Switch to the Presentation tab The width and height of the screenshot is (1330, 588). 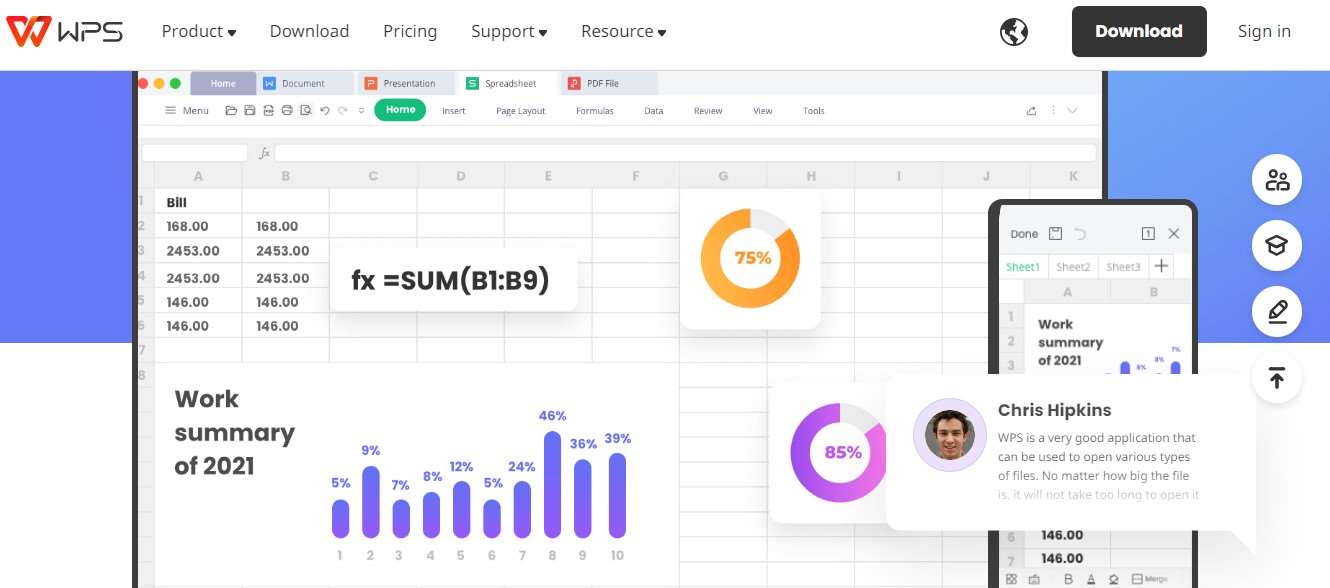[408, 83]
